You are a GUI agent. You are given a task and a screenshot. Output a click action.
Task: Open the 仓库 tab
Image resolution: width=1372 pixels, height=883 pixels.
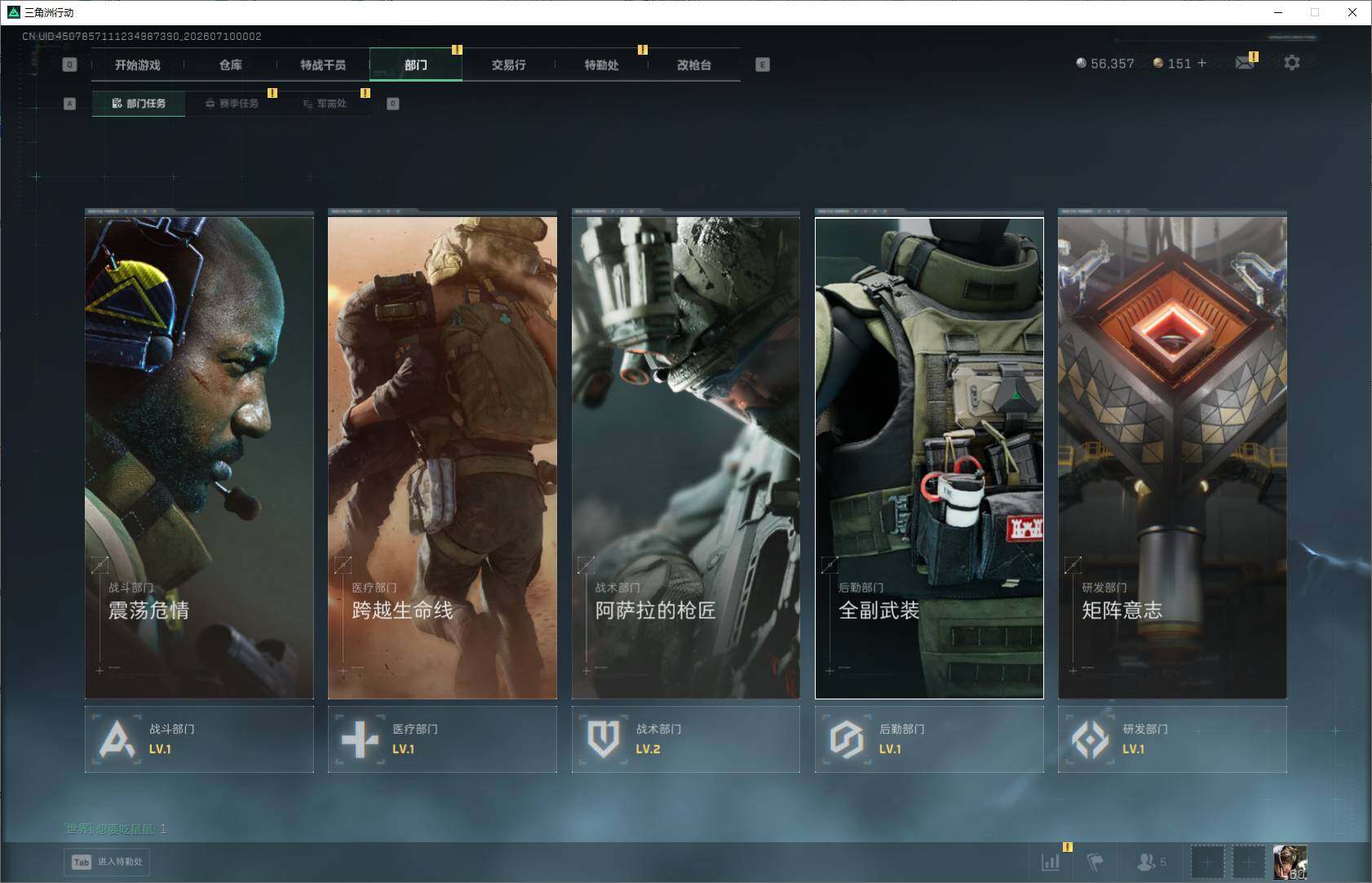231,64
